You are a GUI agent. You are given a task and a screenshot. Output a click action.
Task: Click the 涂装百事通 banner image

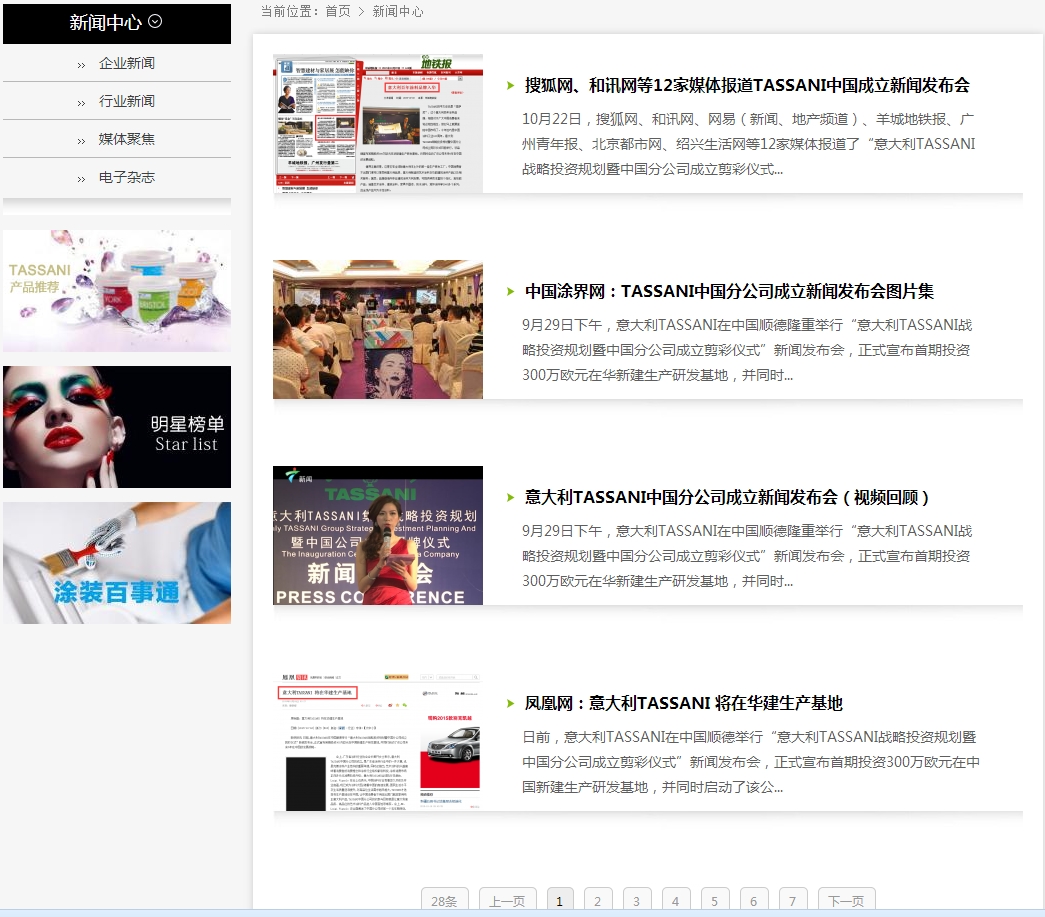click(117, 563)
